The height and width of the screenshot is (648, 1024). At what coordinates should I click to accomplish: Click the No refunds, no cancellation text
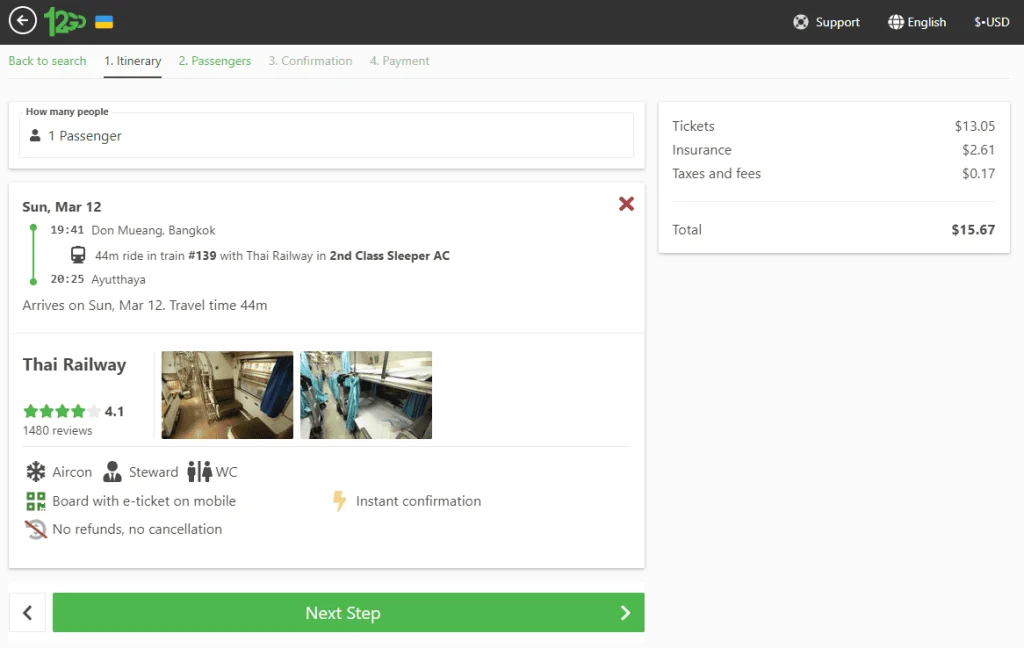click(x=137, y=529)
